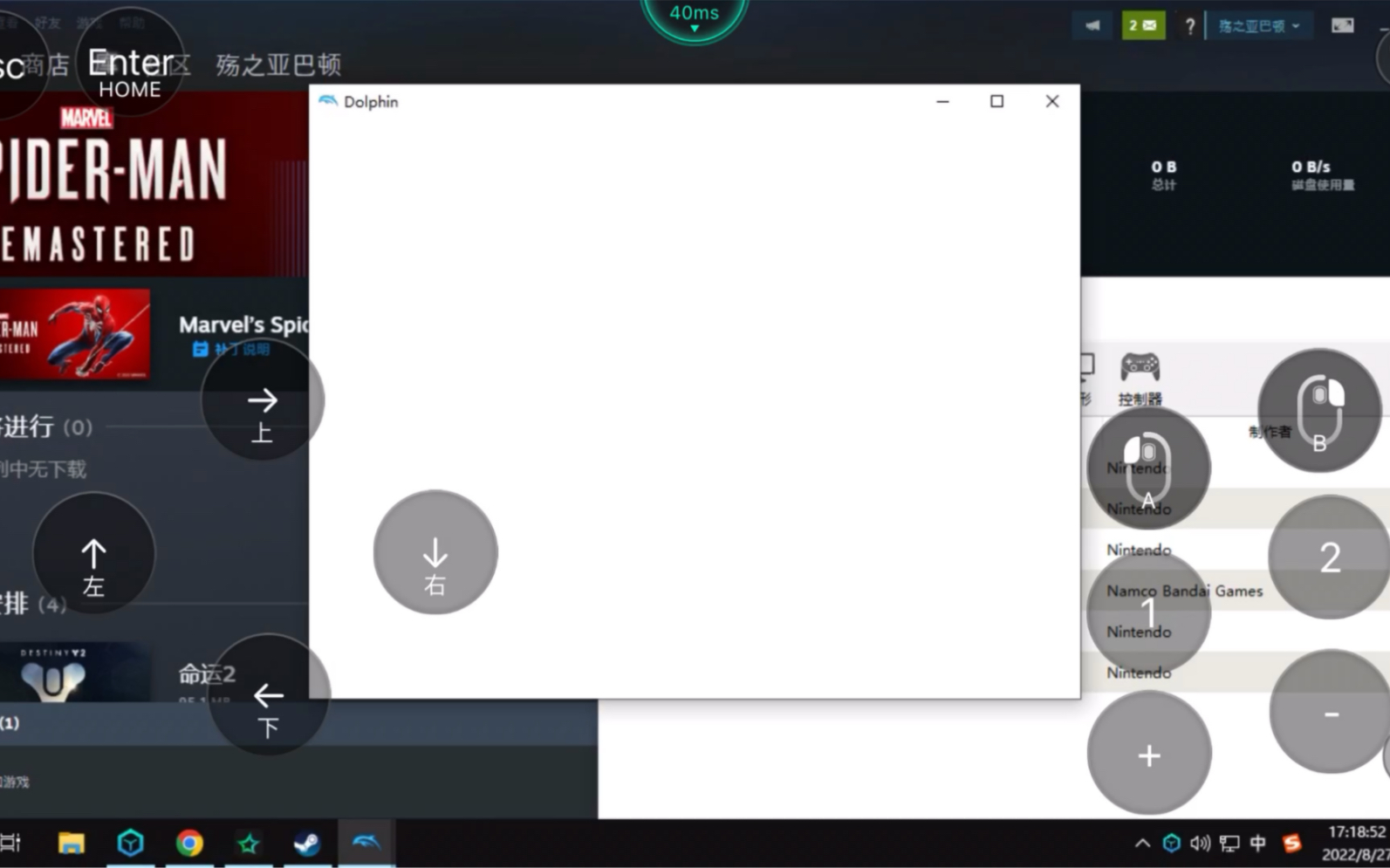Tap the left mouse overlay button A
The width and height of the screenshot is (1390, 868).
point(1148,468)
